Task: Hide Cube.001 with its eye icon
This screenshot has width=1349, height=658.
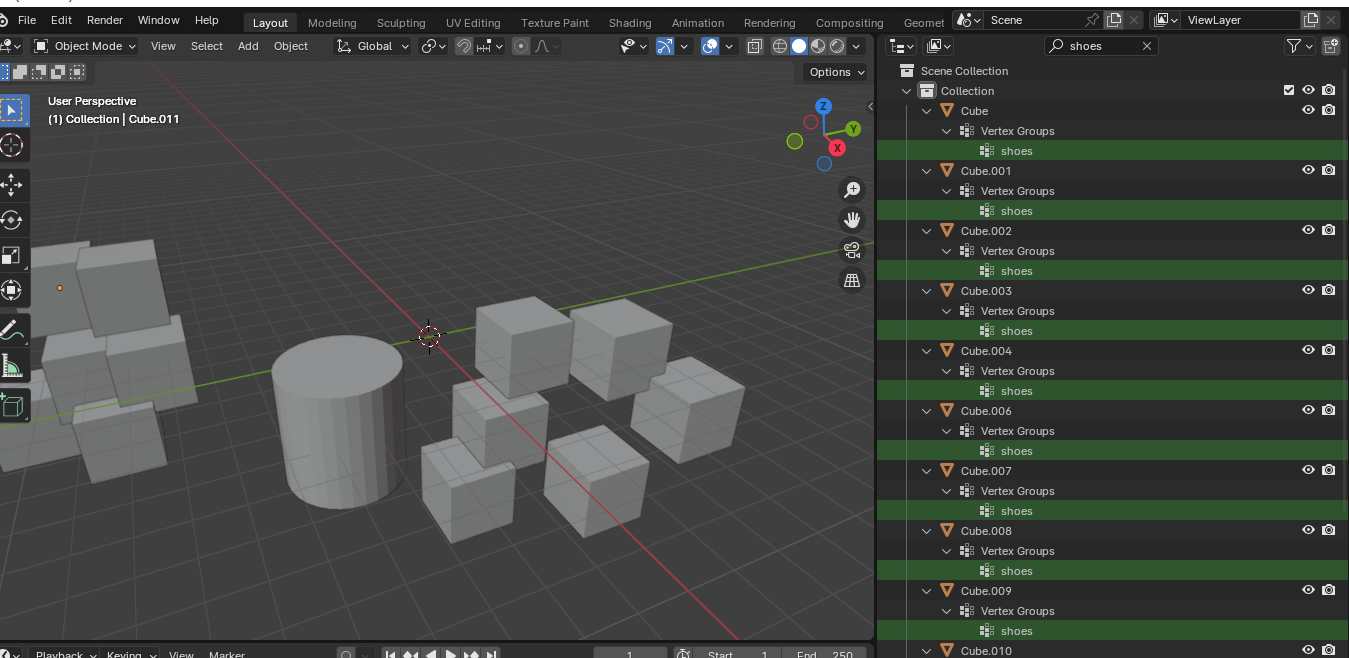Action: (1308, 171)
